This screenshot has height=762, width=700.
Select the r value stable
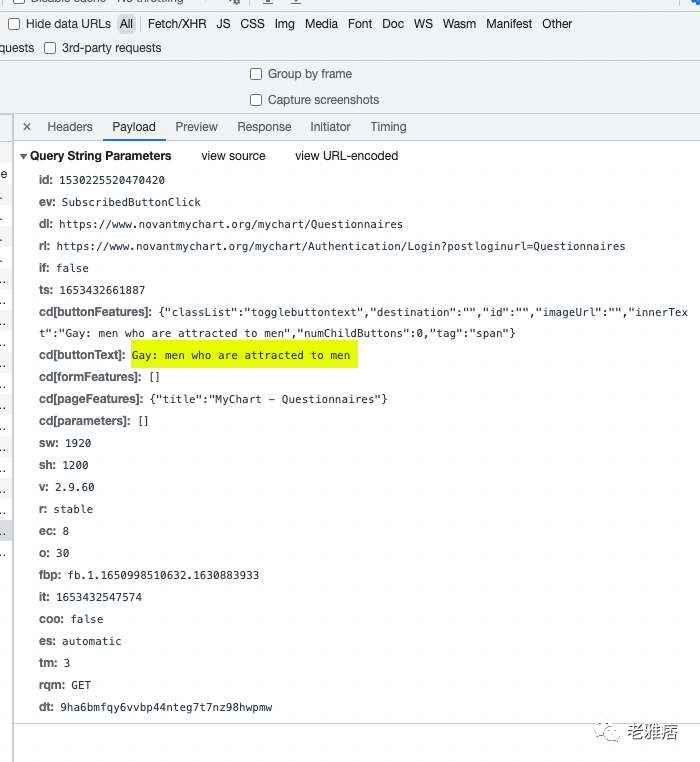coord(73,509)
